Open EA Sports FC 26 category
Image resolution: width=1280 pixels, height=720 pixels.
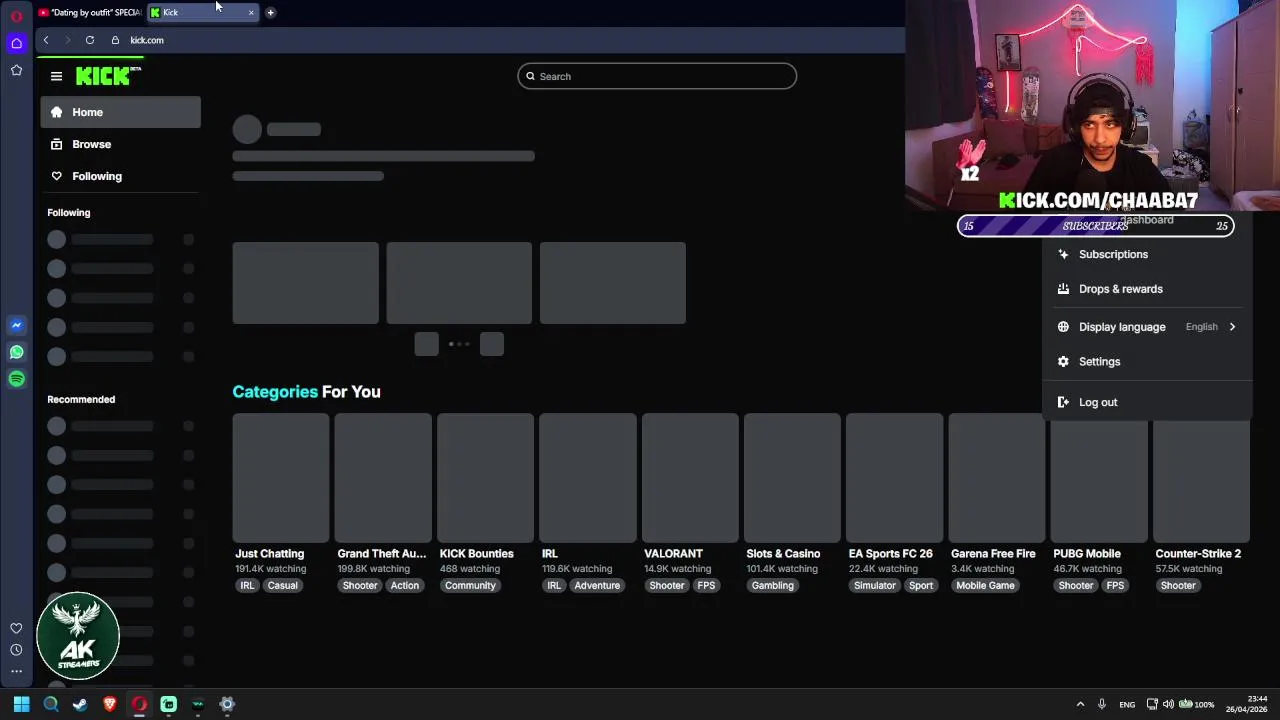pos(894,478)
